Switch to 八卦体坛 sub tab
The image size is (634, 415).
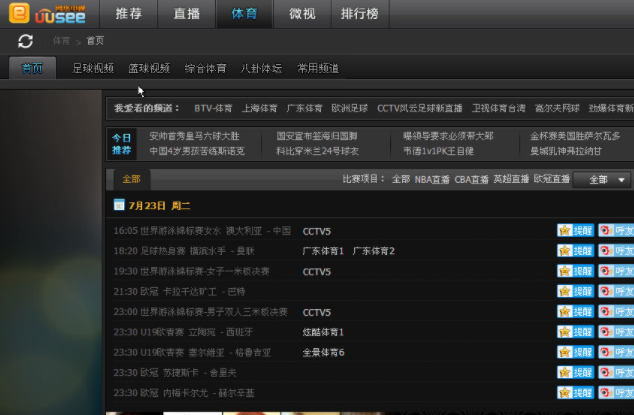click(262, 68)
